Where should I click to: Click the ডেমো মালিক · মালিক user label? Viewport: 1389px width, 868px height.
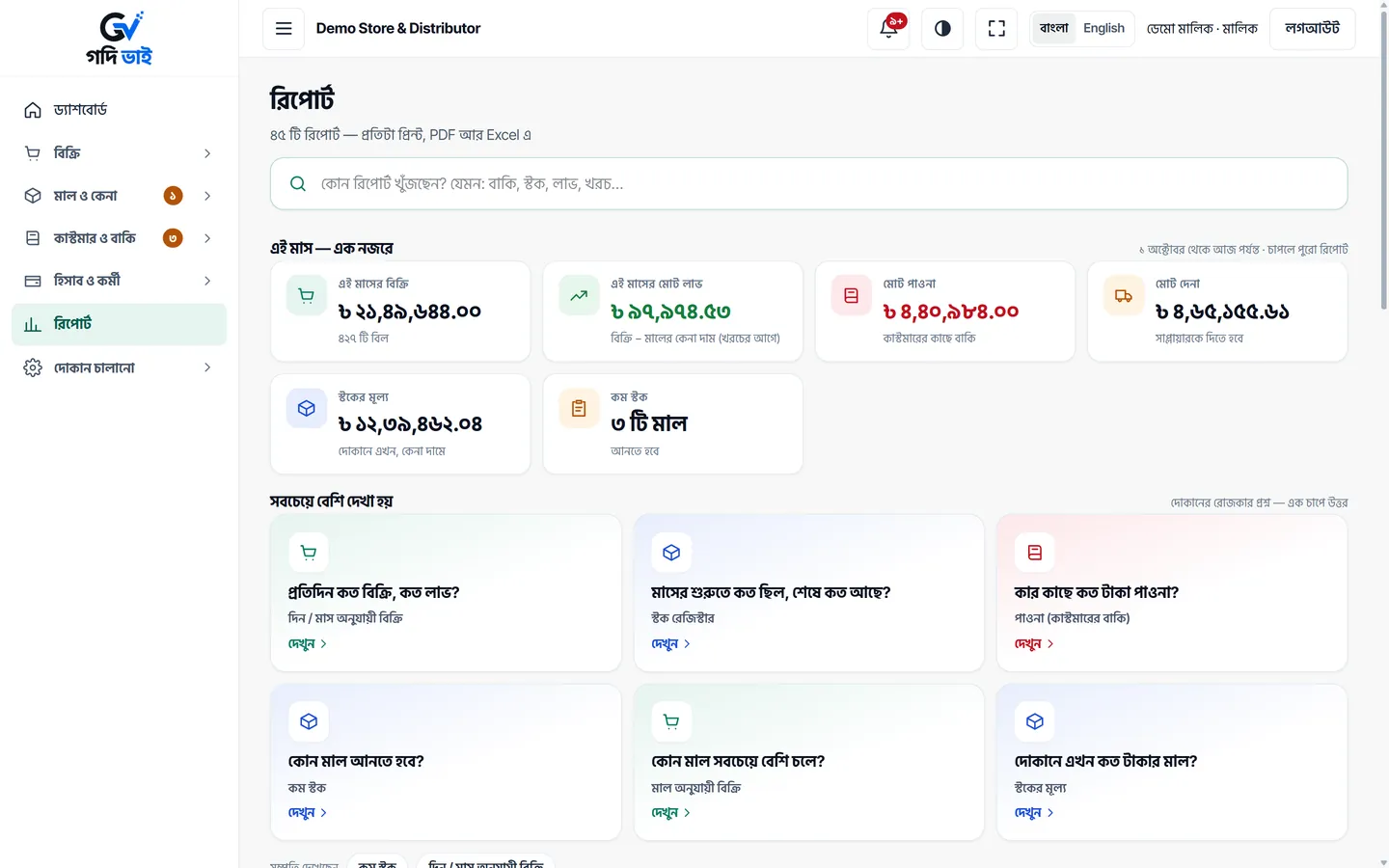tap(1202, 29)
